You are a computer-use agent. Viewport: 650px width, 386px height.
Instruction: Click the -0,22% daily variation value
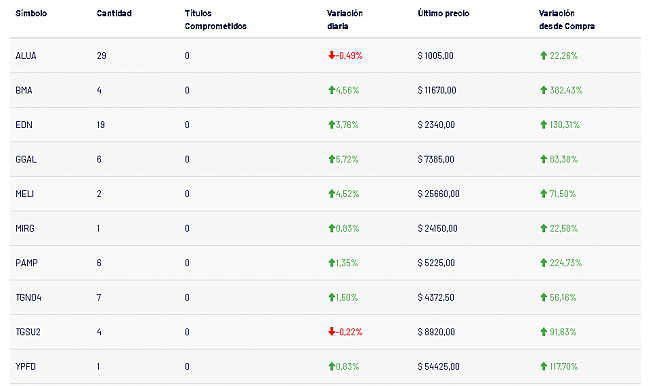(349, 332)
